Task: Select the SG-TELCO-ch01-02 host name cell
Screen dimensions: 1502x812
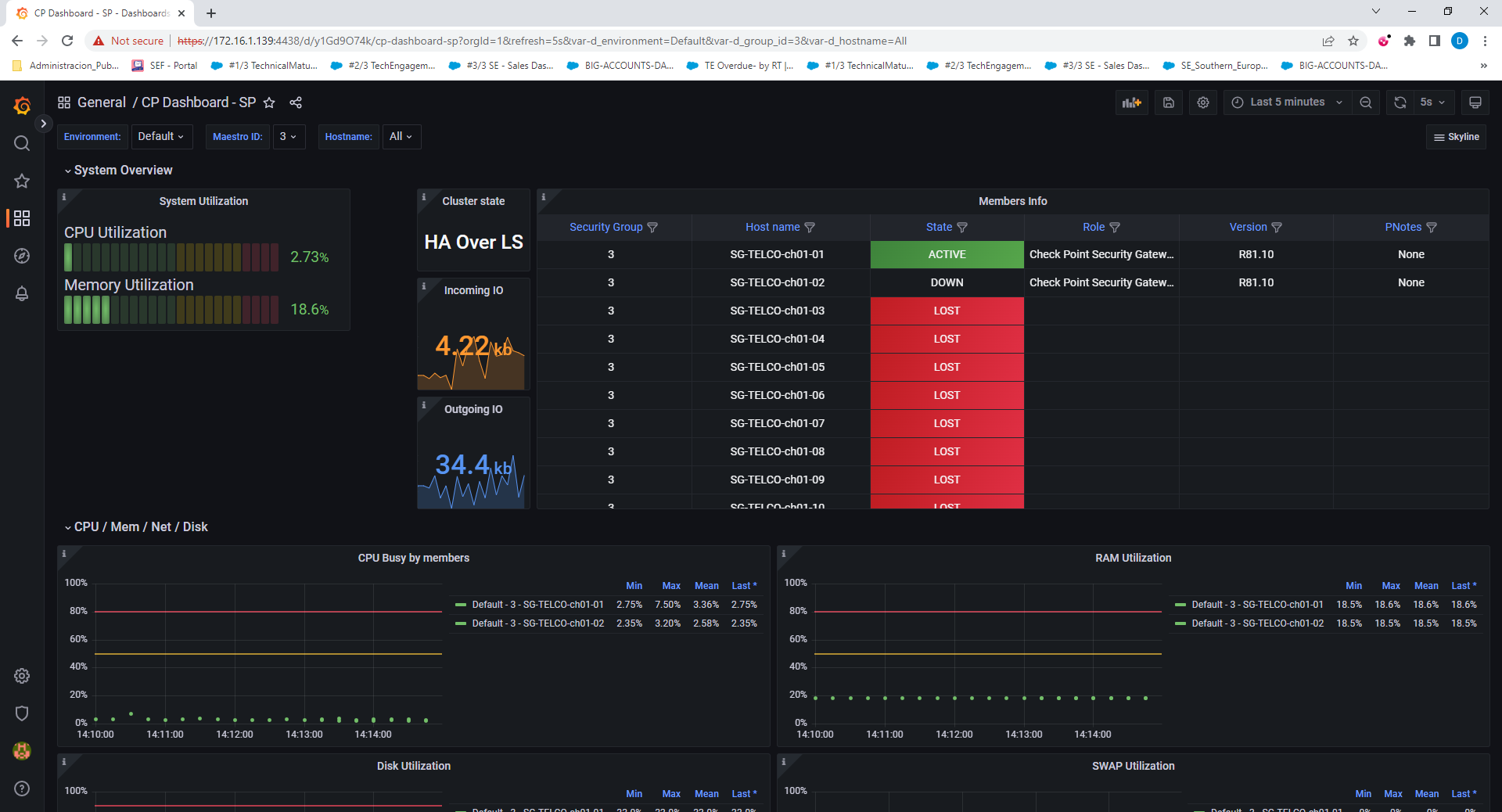Action: tap(777, 282)
